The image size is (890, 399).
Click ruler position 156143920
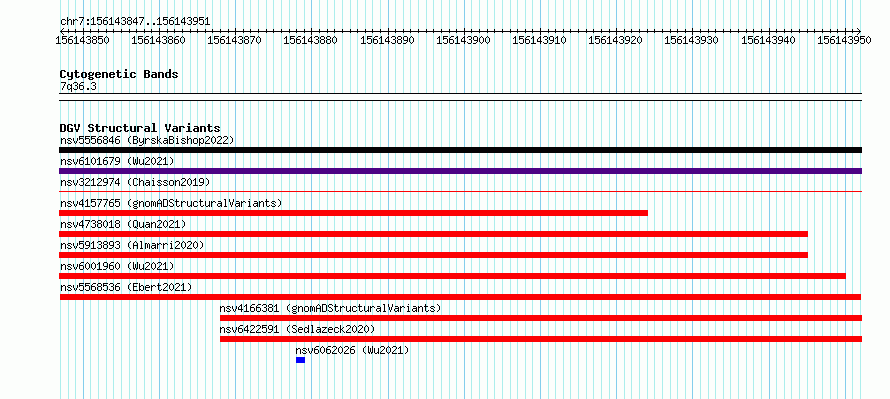point(616,40)
